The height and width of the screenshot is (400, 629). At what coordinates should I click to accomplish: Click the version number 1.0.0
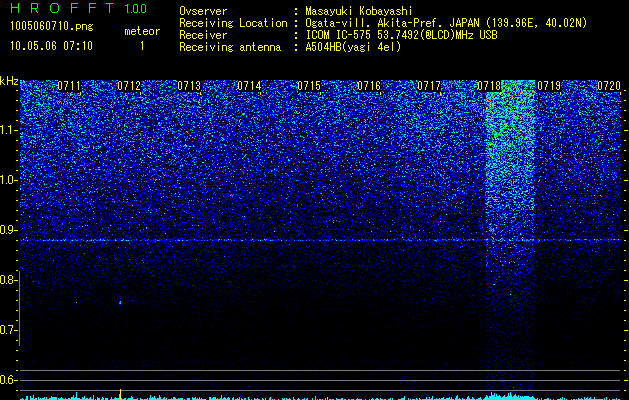coord(136,8)
